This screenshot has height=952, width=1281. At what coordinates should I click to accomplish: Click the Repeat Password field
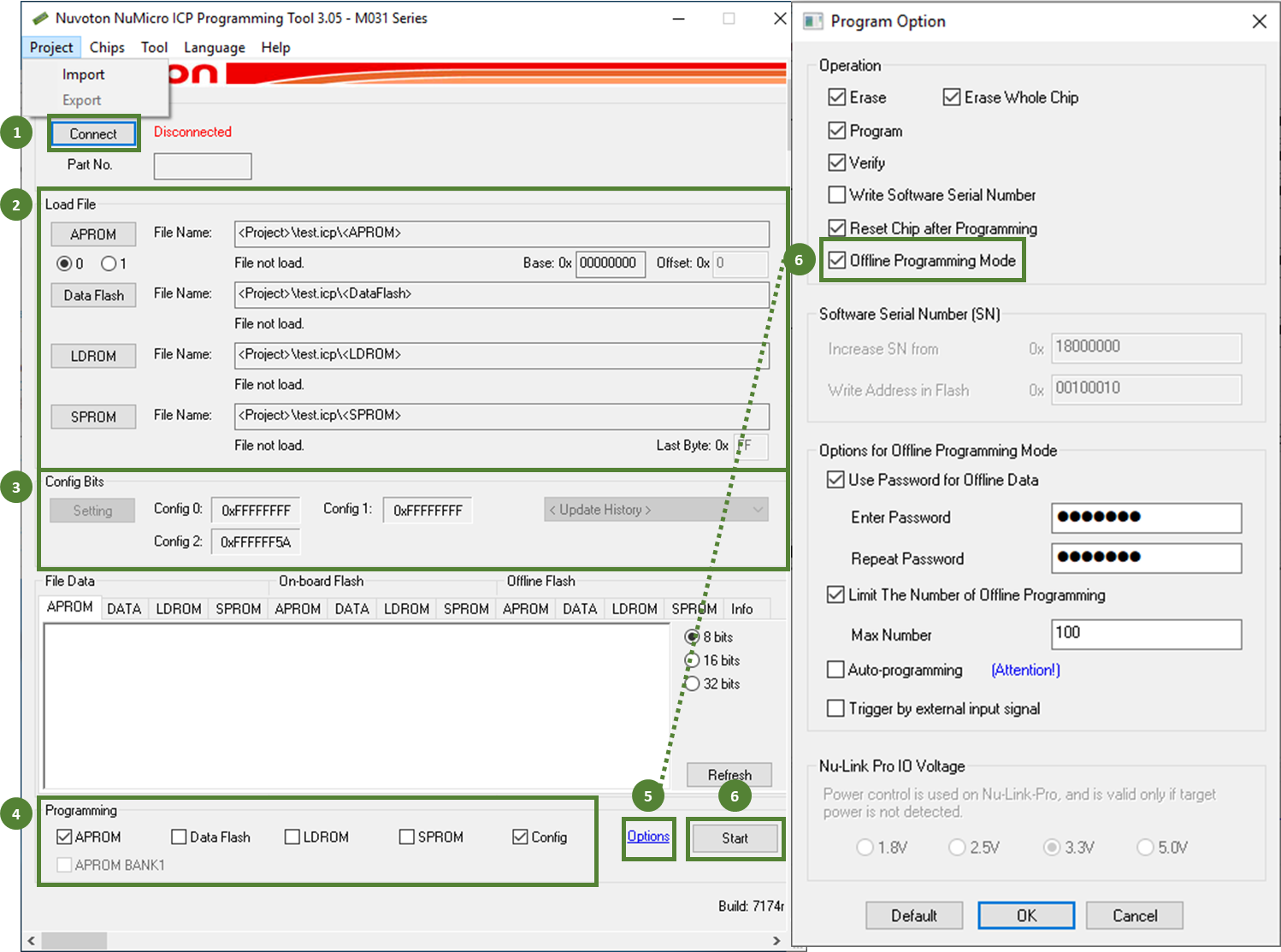point(1146,558)
